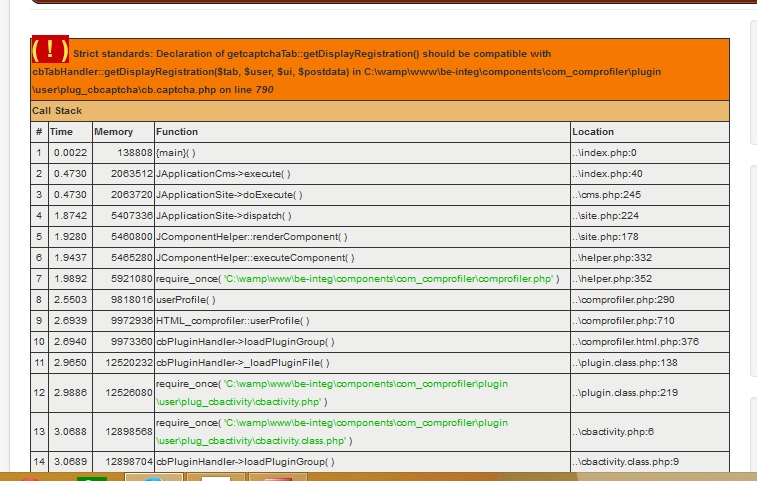The height and width of the screenshot is (481, 757).
Task: Click time value 1.8742
Action: coord(70,216)
